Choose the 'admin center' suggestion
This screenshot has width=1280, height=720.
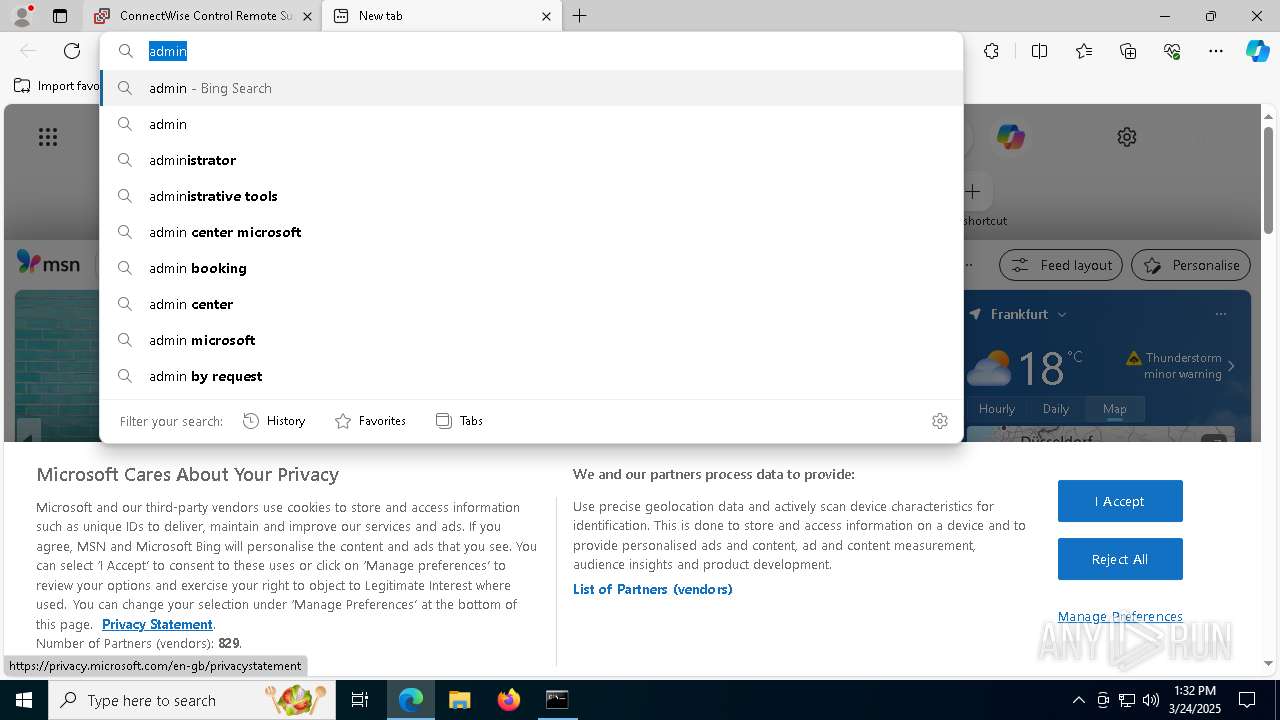click(531, 304)
